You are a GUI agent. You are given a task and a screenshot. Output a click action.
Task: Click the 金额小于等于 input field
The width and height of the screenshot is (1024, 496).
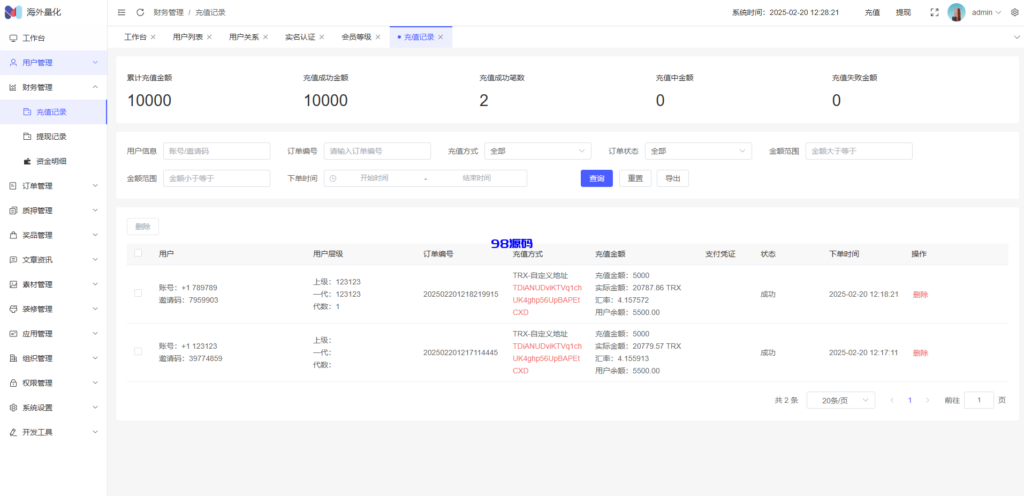pyautogui.click(x=216, y=178)
